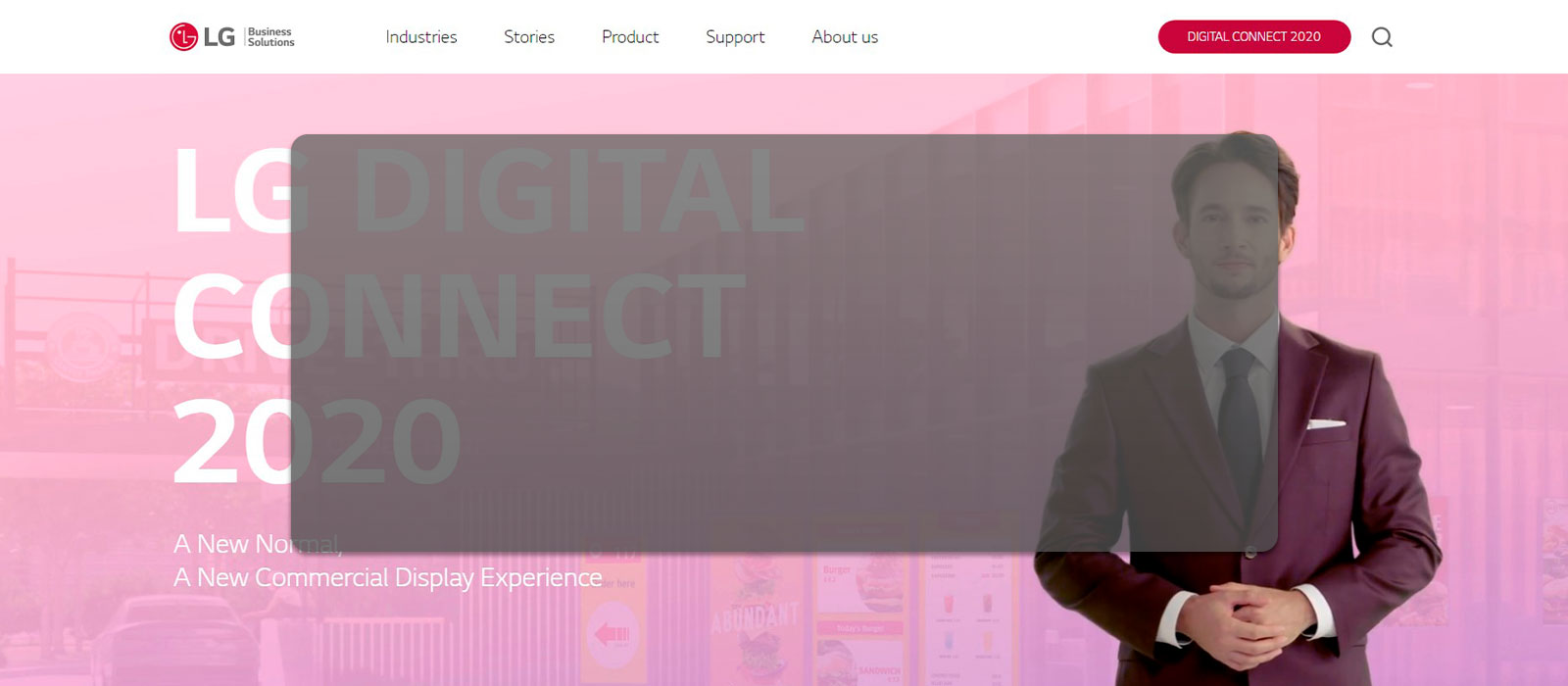The width and height of the screenshot is (1568, 686).
Task: Click the large "2020" headline text
Action: click(318, 442)
